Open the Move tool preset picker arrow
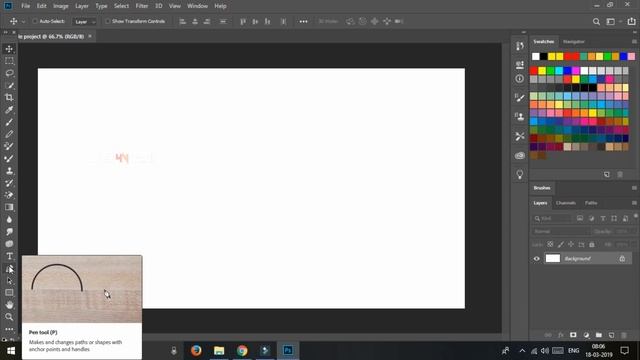This screenshot has height=360, width=640. pos(23,22)
